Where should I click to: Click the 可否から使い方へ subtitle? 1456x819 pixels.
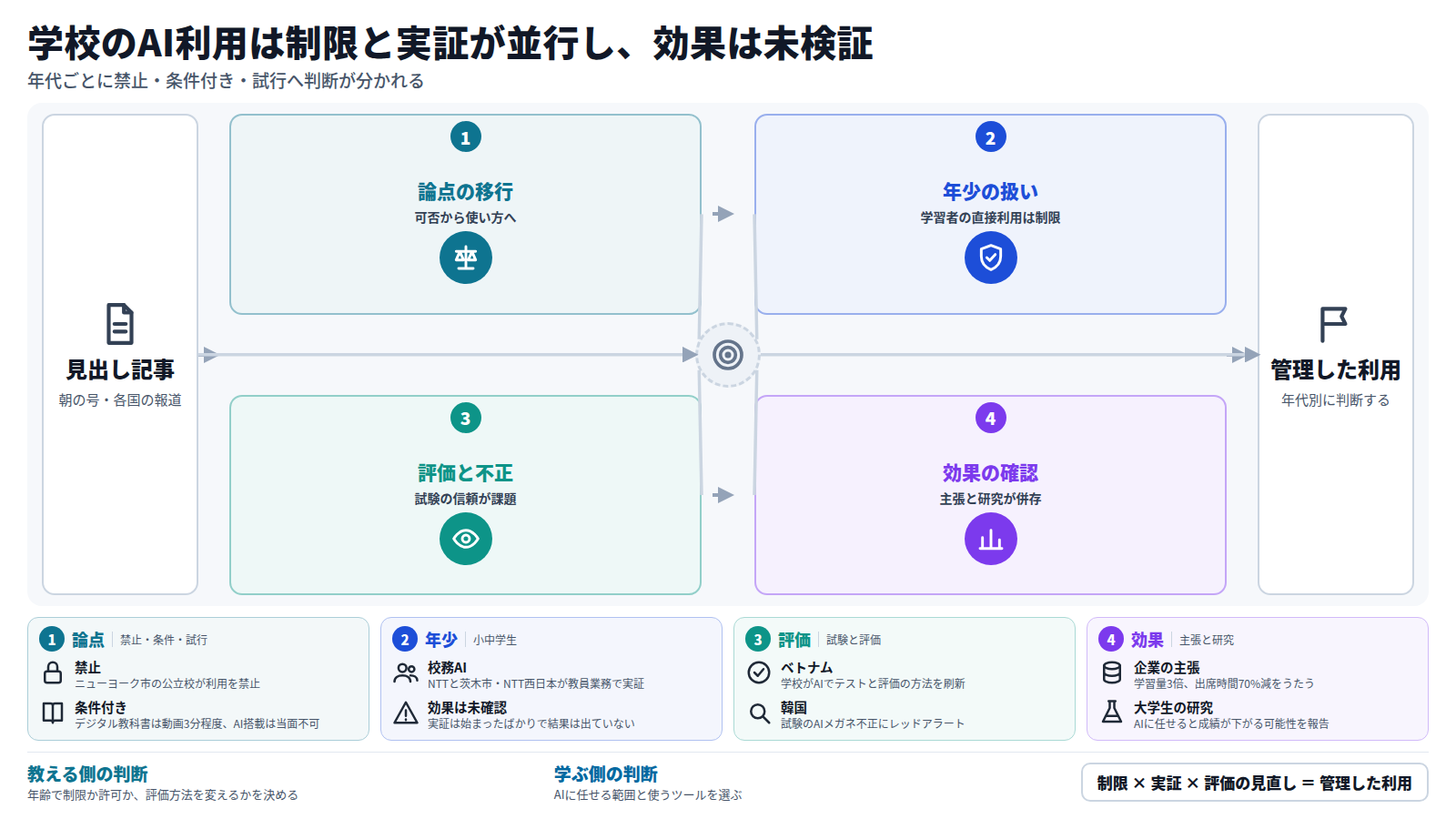466,217
